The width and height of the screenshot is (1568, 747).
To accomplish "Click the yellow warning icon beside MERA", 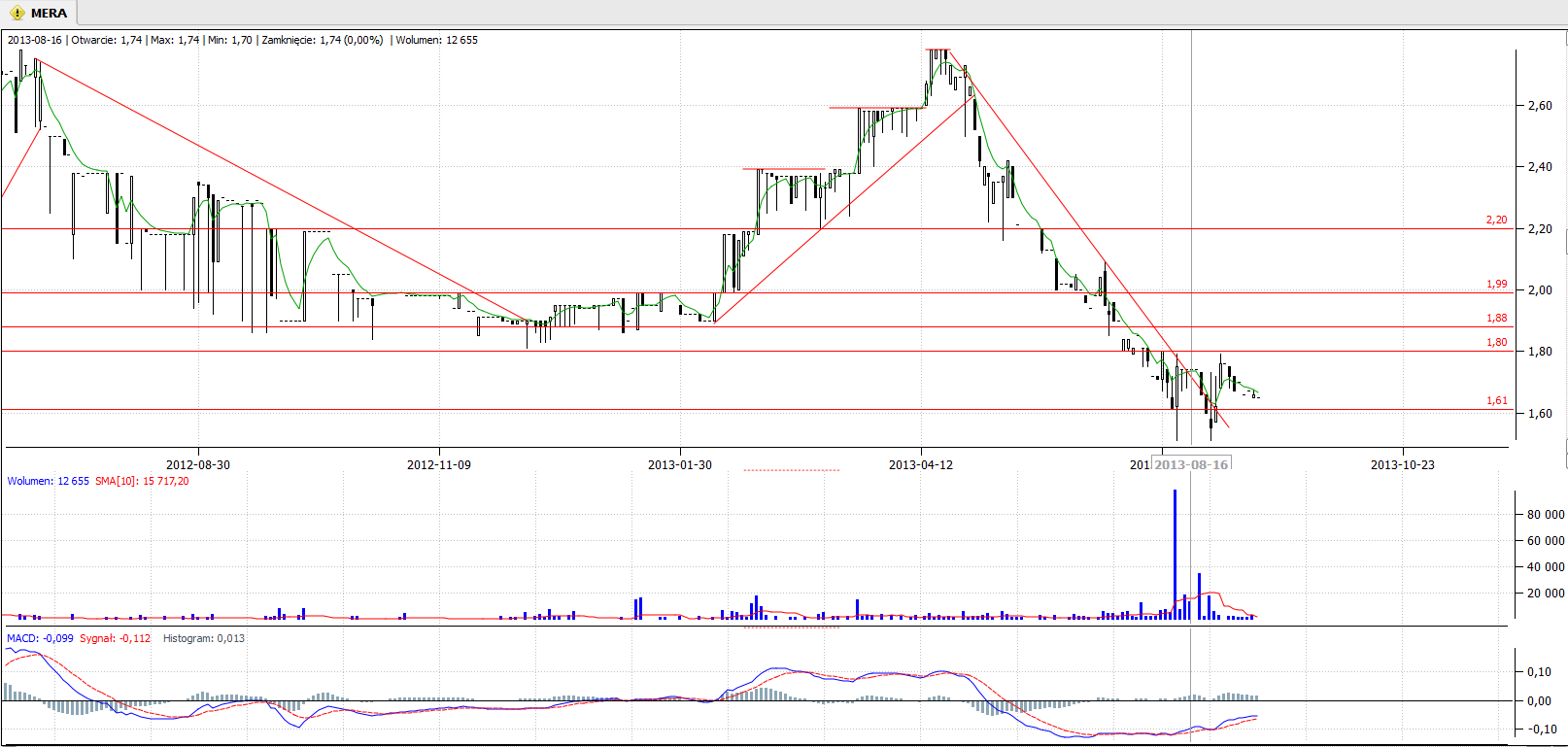I will pos(17,13).
